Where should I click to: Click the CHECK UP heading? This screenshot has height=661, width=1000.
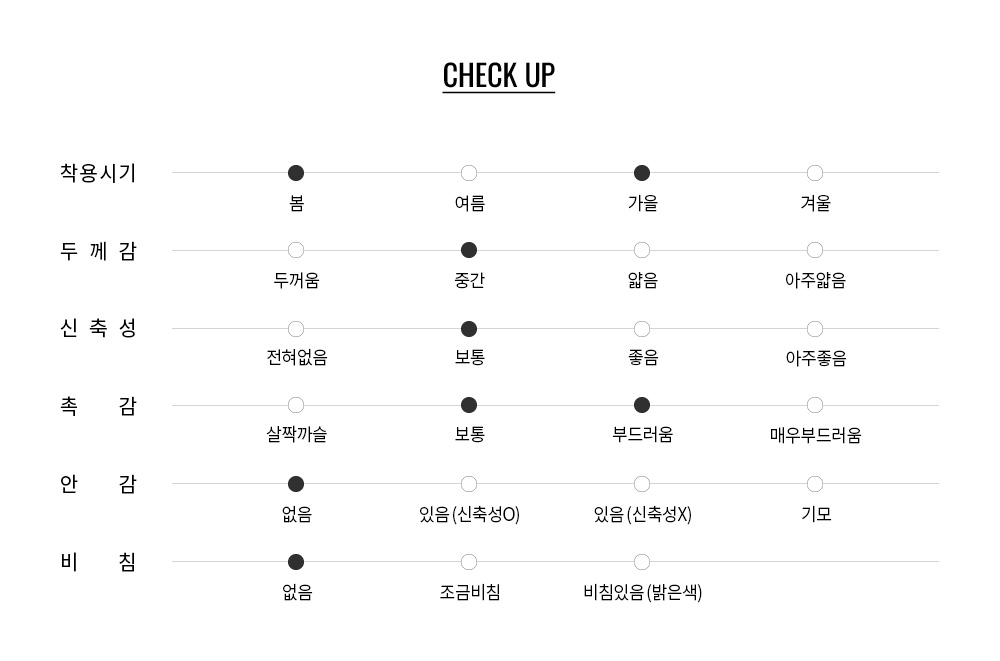click(x=498, y=75)
